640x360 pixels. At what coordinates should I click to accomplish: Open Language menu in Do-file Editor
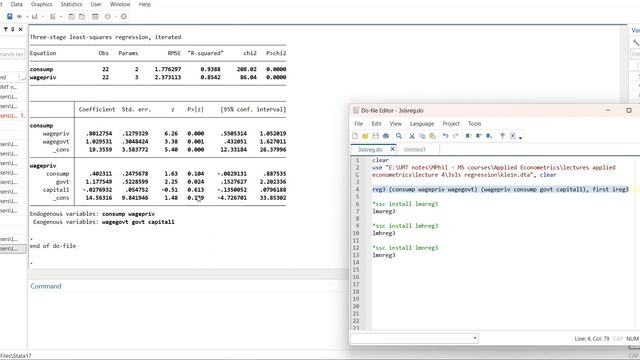coord(422,124)
